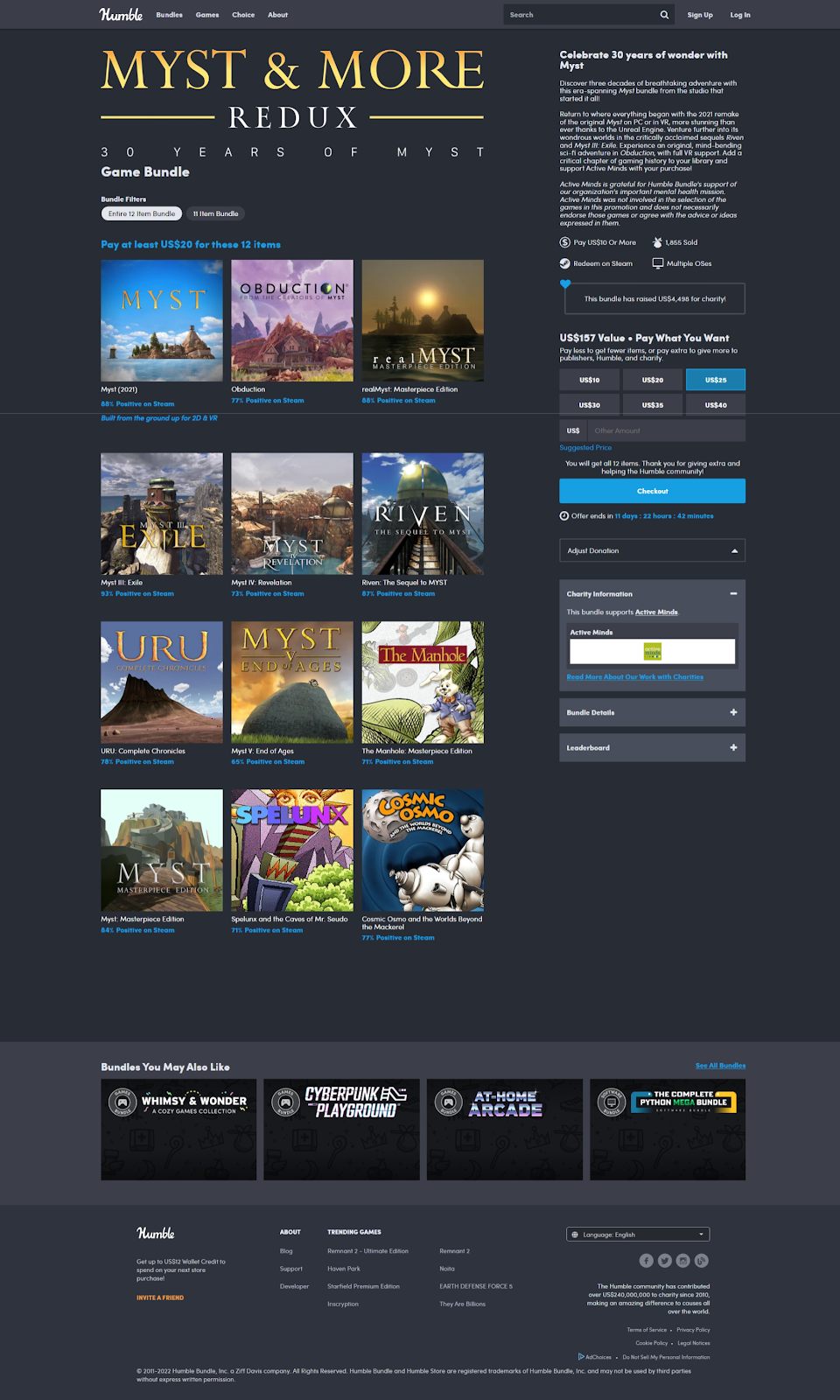This screenshot has width=840, height=1400.
Task: Choose the US$25 price tier
Action: (716, 380)
